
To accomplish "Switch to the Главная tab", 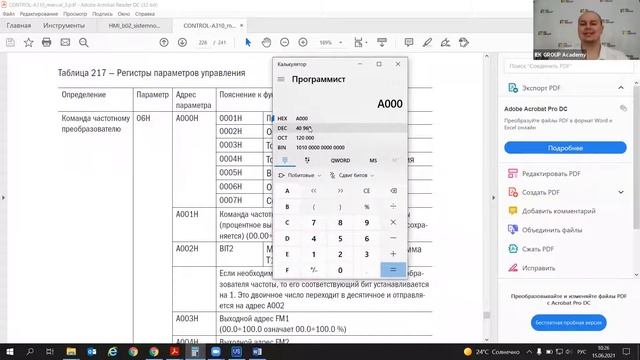I will tap(19, 25).
